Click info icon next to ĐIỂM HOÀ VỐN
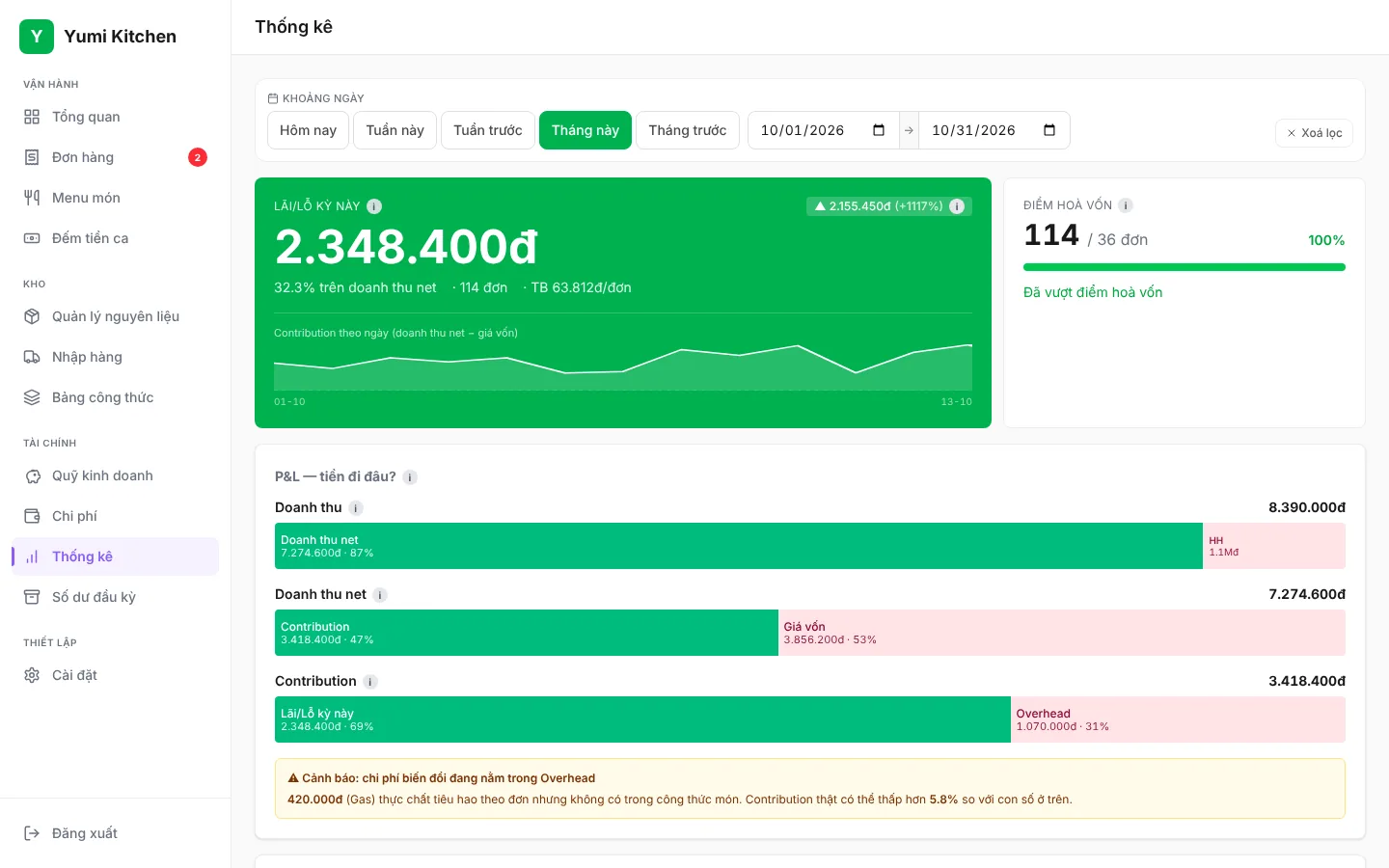The height and width of the screenshot is (868, 1389). click(1126, 205)
